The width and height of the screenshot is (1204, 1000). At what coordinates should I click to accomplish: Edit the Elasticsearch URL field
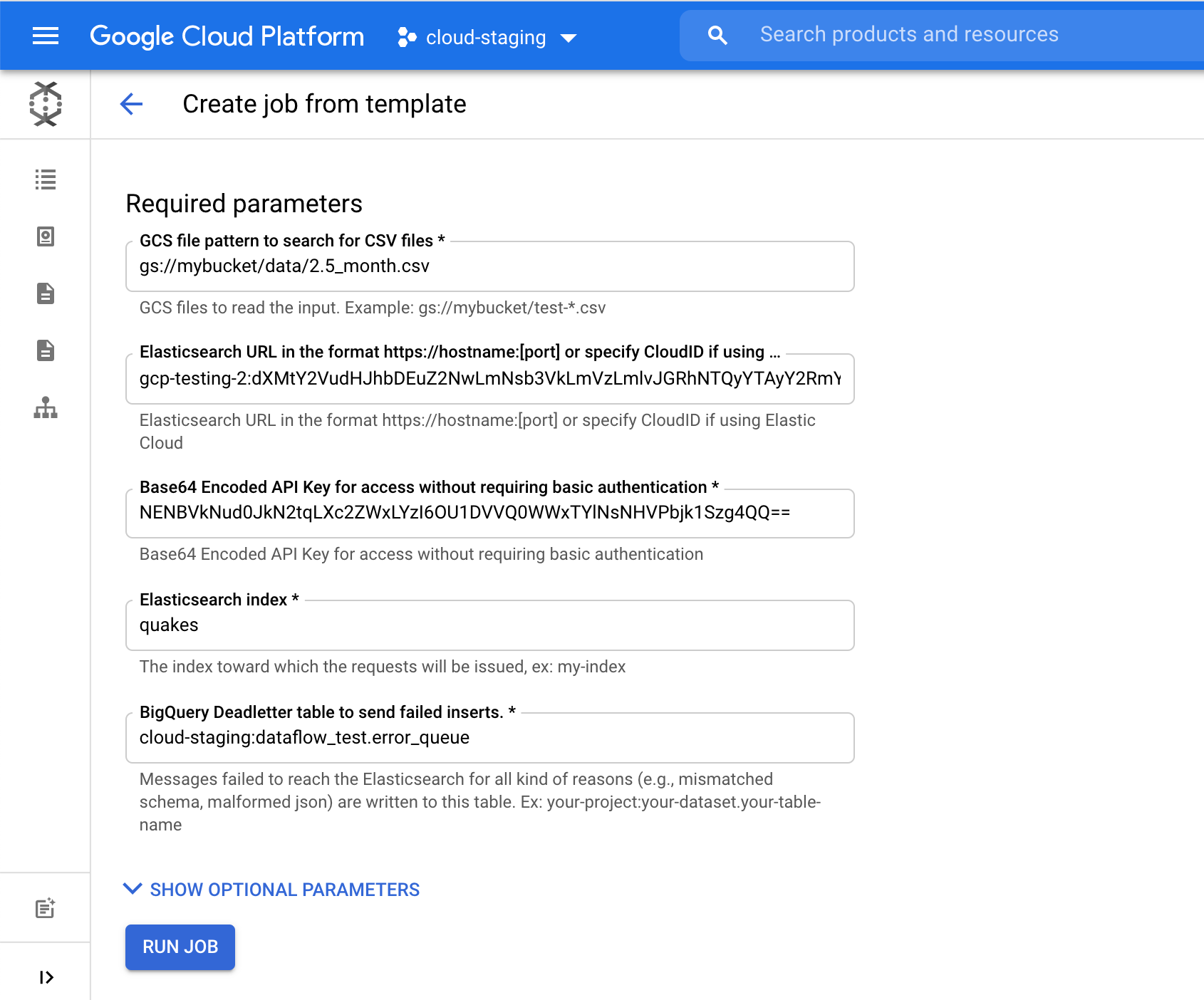[x=490, y=379]
